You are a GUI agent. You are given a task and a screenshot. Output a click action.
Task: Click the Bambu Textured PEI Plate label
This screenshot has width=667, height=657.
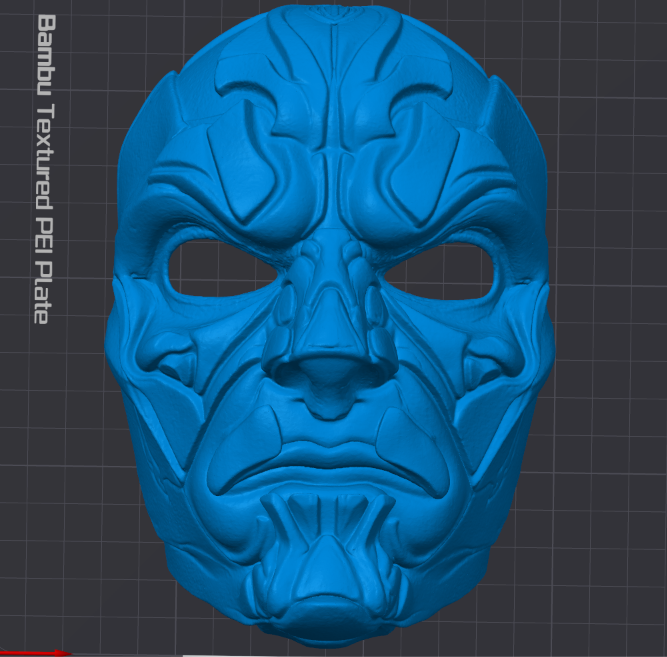(46, 169)
